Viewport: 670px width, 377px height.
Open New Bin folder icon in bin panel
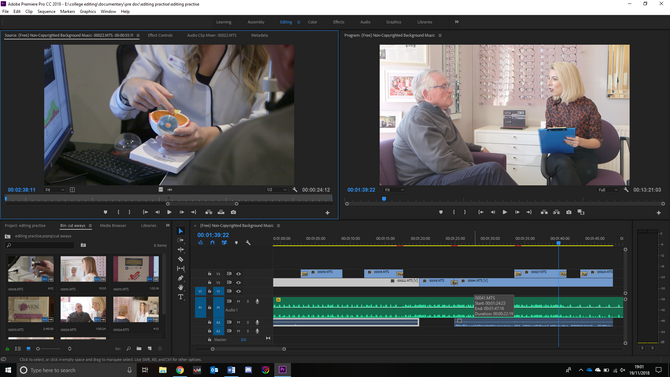tap(139, 349)
